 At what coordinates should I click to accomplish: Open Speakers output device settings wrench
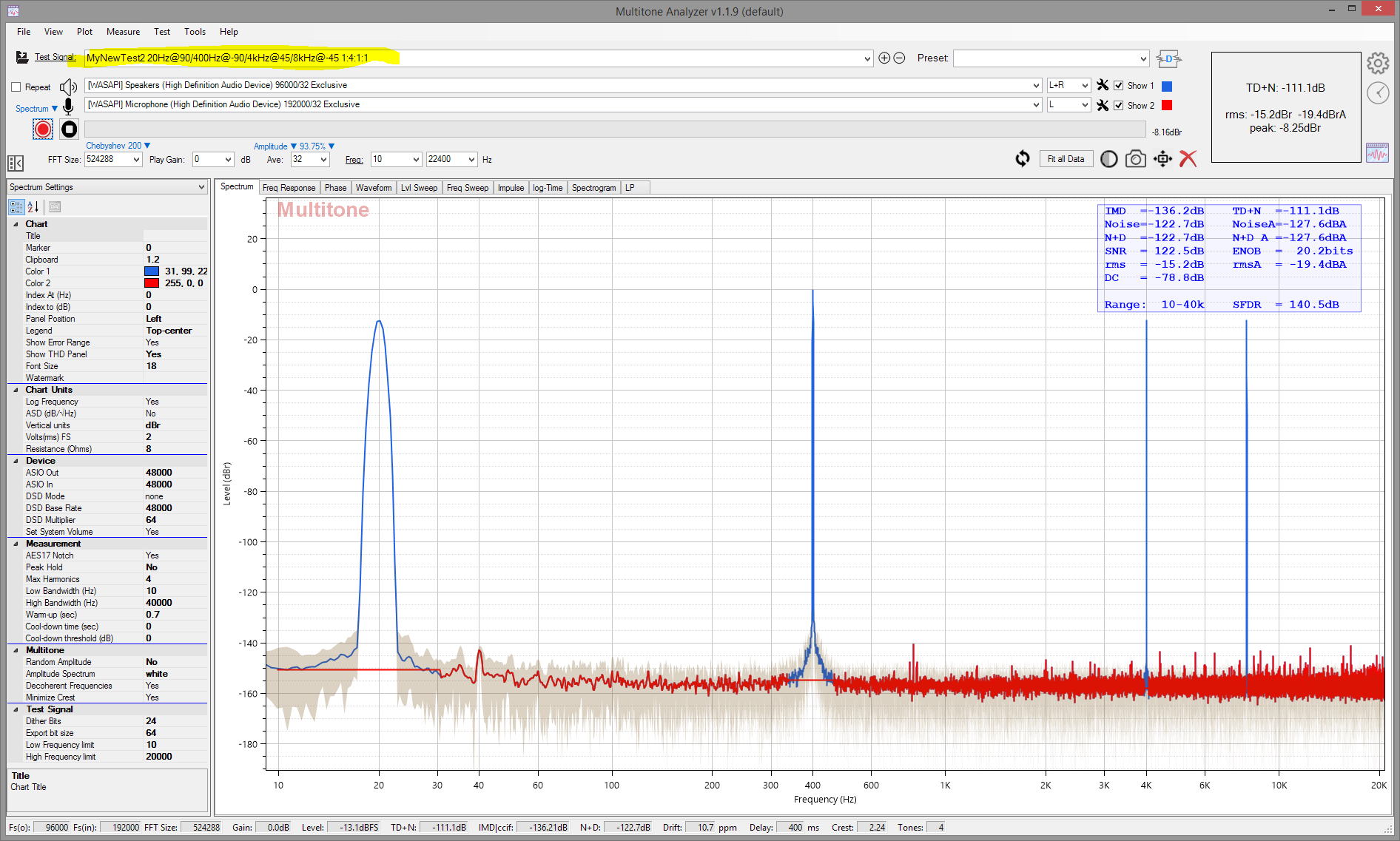pos(1103,85)
